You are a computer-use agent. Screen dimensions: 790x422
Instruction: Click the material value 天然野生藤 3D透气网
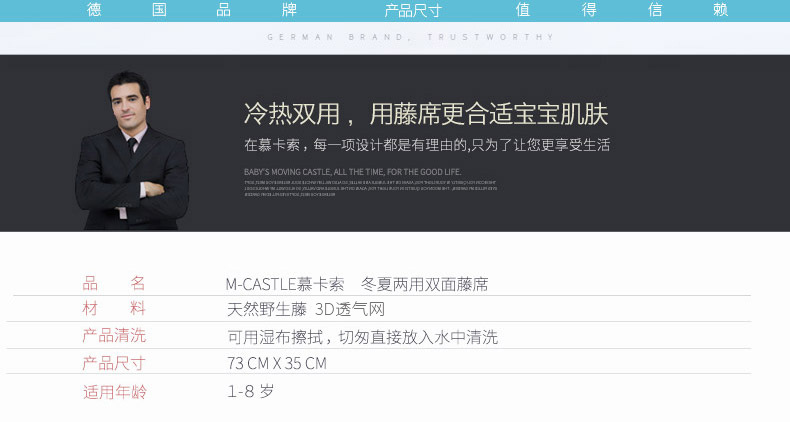pos(306,309)
